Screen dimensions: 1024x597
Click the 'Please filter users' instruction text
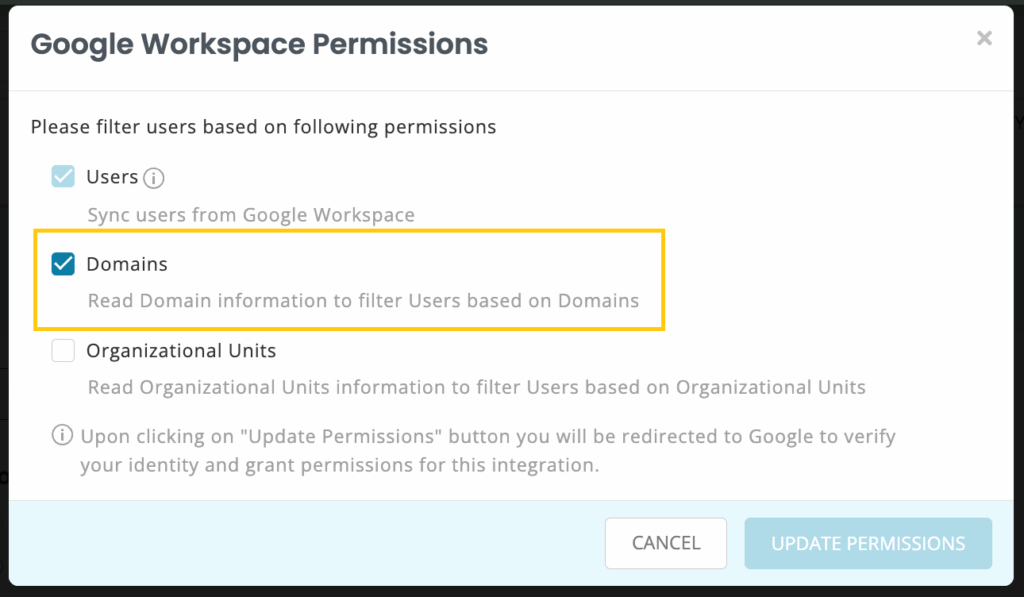click(263, 127)
